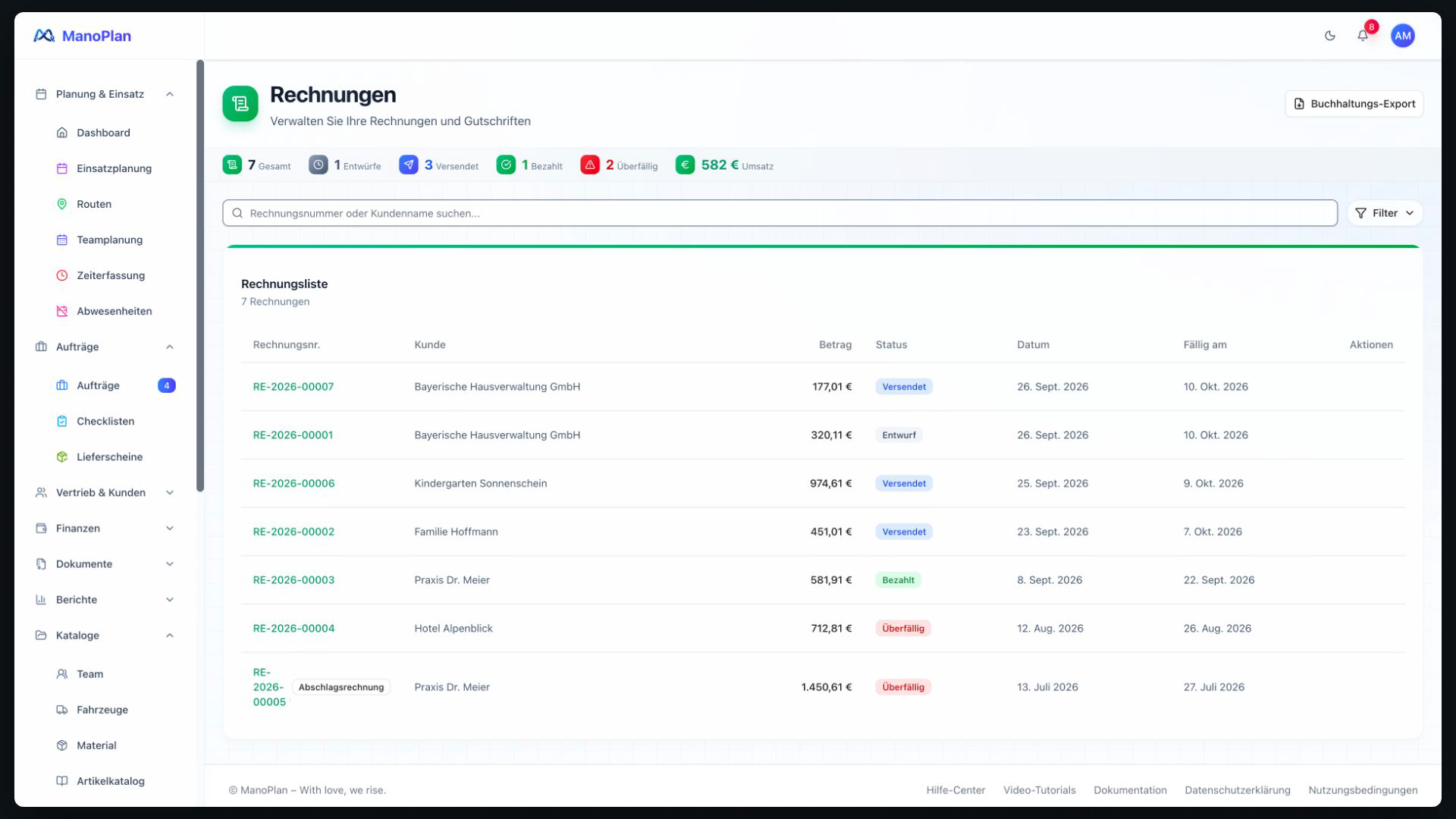1456x819 pixels.
Task: Click the Hotel Alpenblick customer cell
Action: click(453, 629)
